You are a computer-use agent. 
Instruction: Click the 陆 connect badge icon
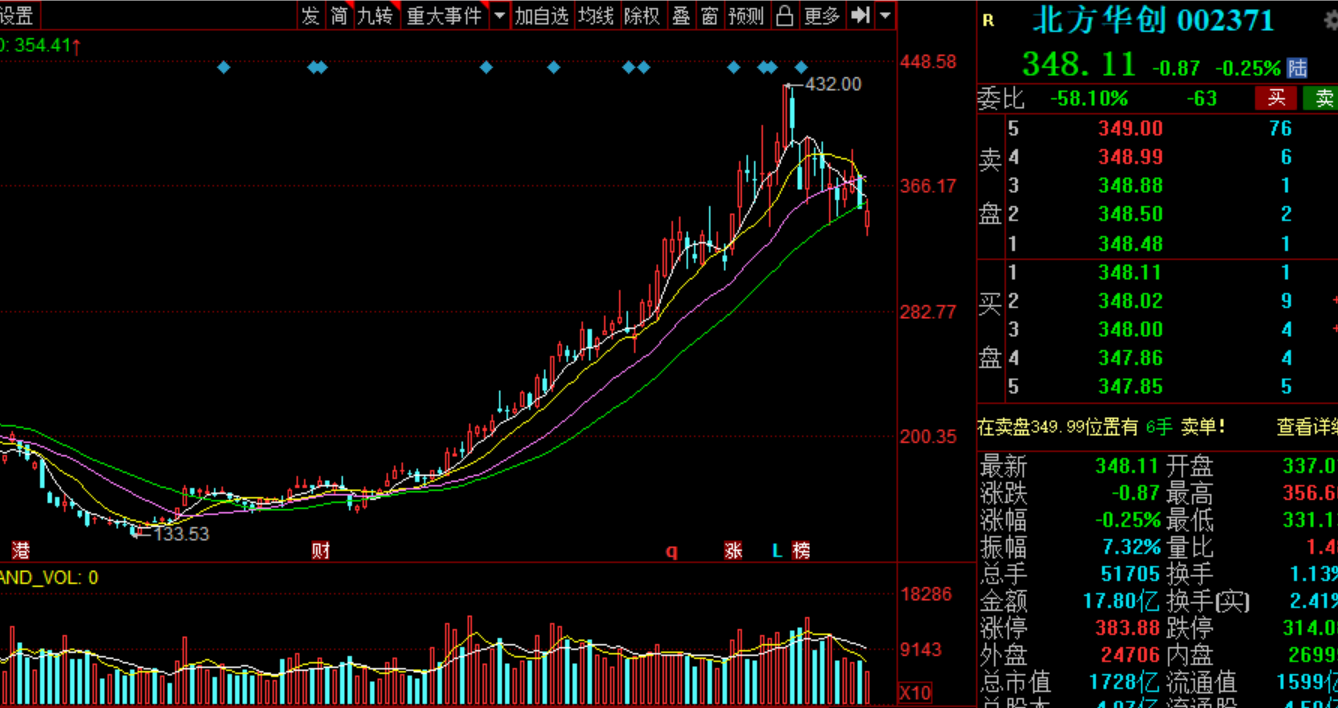pos(1297,68)
